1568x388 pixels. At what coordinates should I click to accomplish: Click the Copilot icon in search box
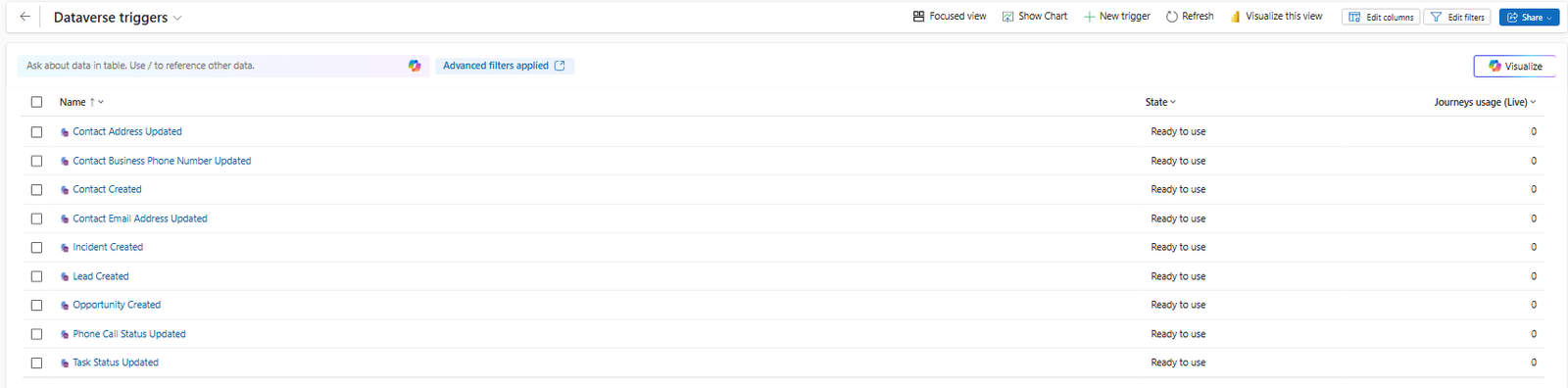tap(415, 66)
